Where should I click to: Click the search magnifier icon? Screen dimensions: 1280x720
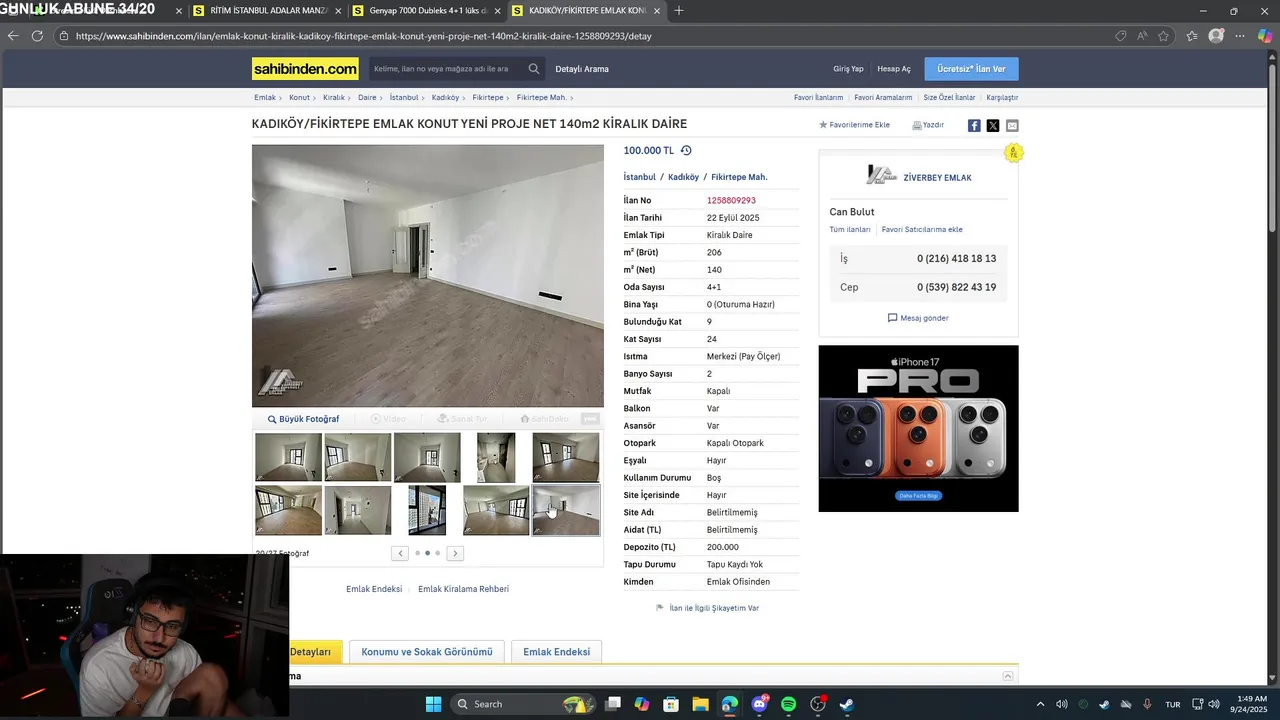[x=534, y=69]
